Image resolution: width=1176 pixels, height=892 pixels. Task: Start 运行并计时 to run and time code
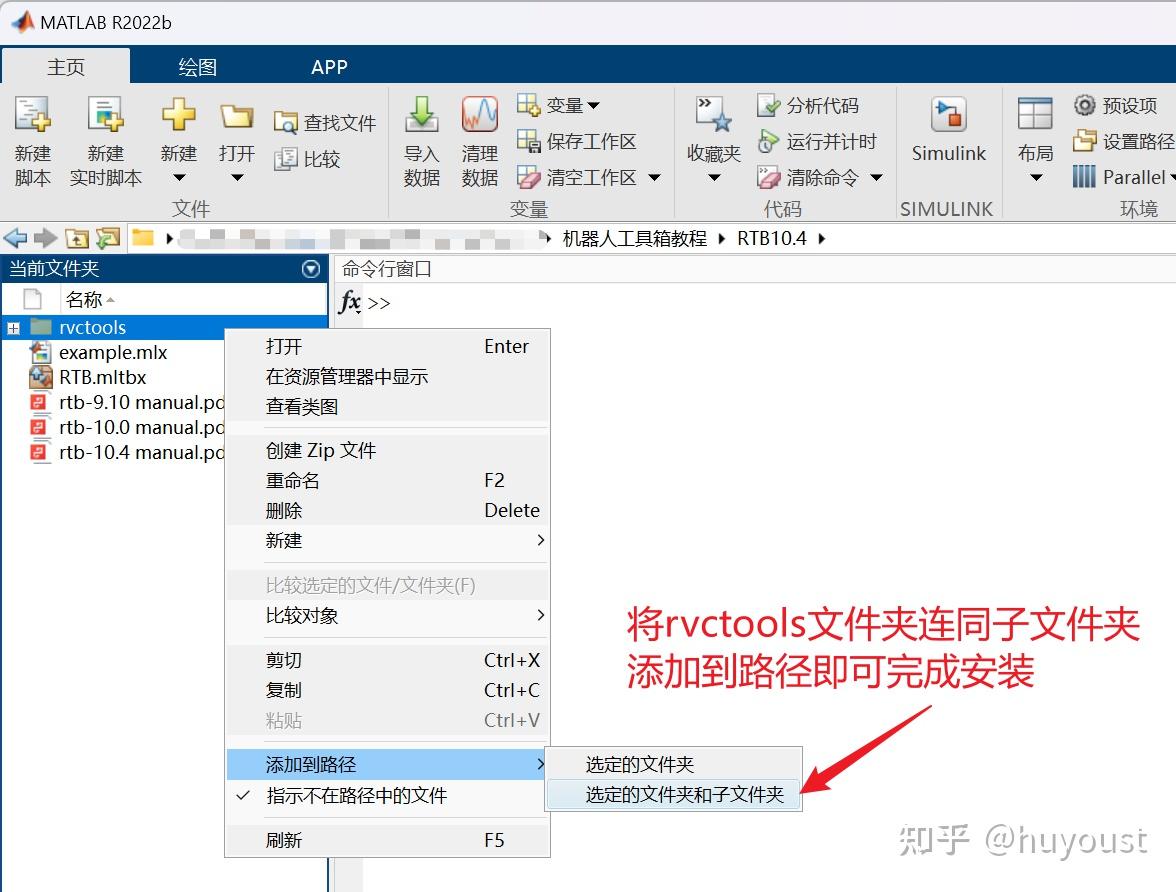(x=822, y=141)
